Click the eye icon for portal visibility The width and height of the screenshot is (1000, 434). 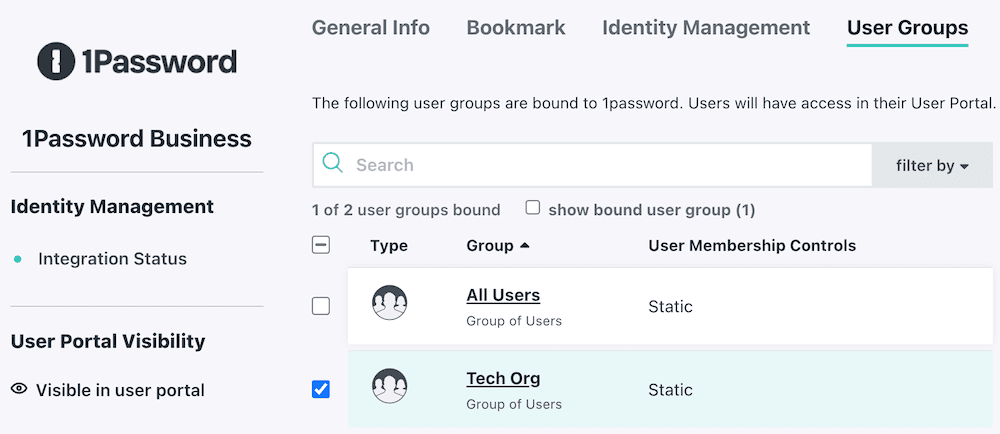coord(19,389)
